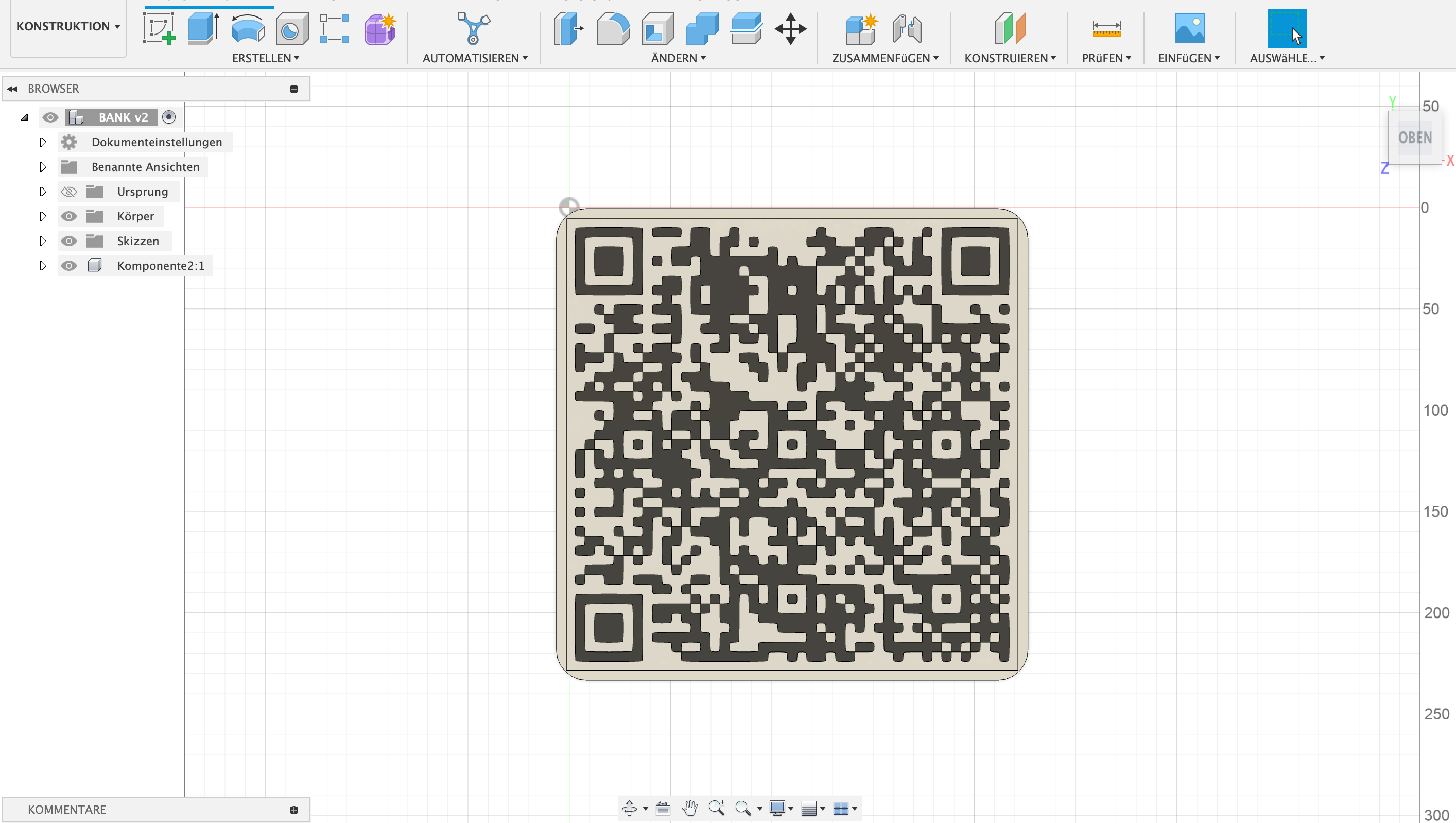Open the Kommentare panel
The image size is (1456, 823).
(67, 810)
